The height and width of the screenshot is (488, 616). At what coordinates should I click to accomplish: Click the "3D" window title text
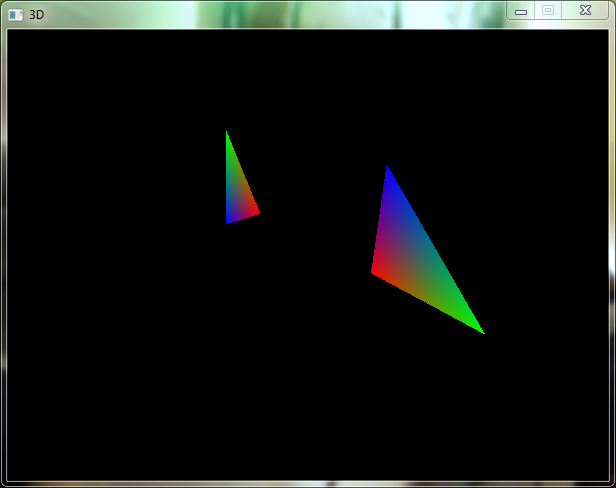[37, 15]
